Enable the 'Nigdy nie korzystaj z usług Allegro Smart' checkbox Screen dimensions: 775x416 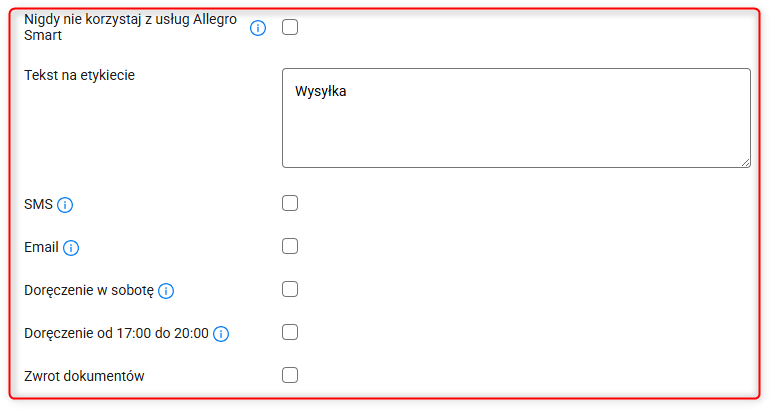click(290, 27)
